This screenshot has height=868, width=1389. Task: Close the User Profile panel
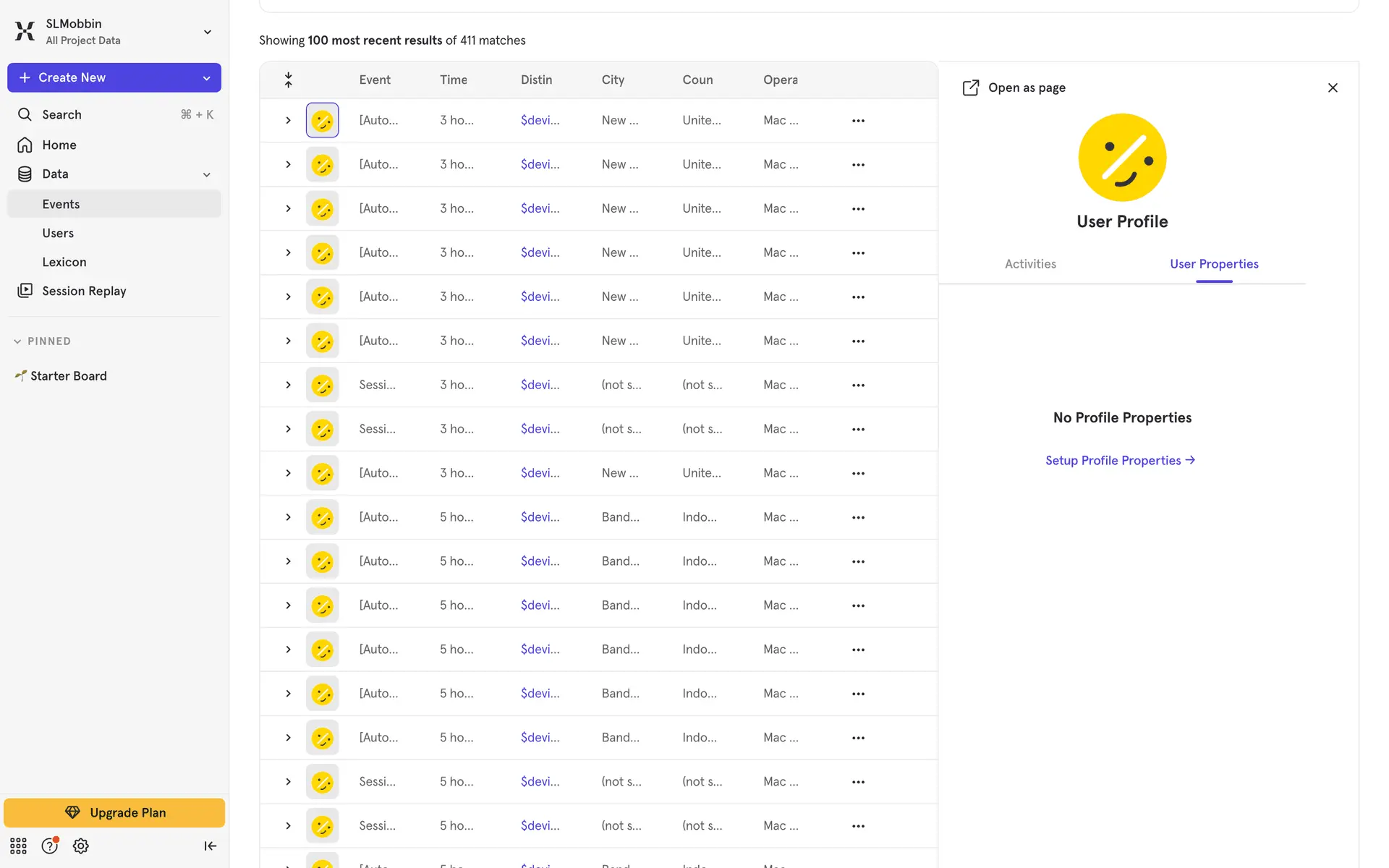pos(1333,88)
